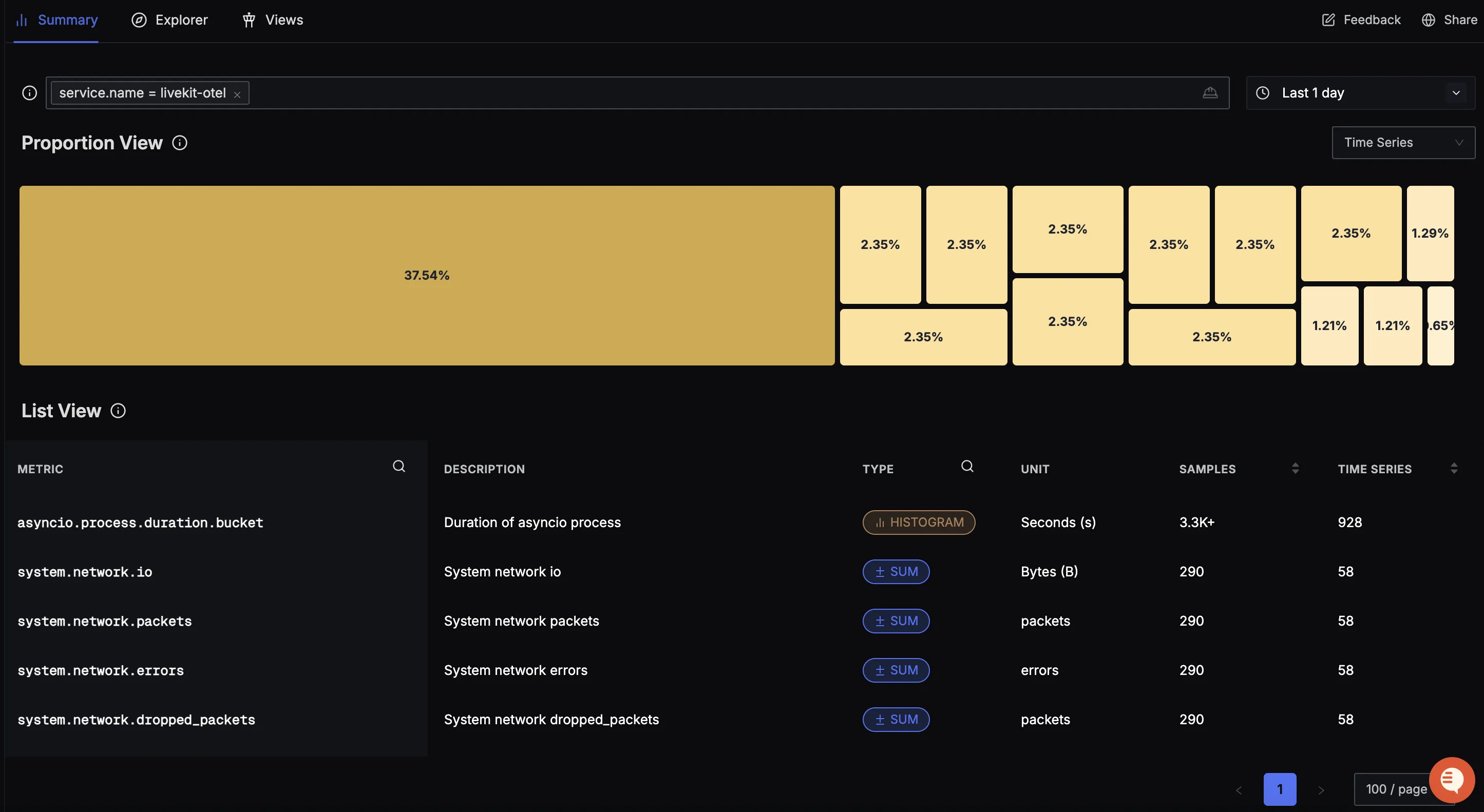This screenshot has height=812, width=1484.
Task: Open the List View info tooltip
Action: click(118, 411)
